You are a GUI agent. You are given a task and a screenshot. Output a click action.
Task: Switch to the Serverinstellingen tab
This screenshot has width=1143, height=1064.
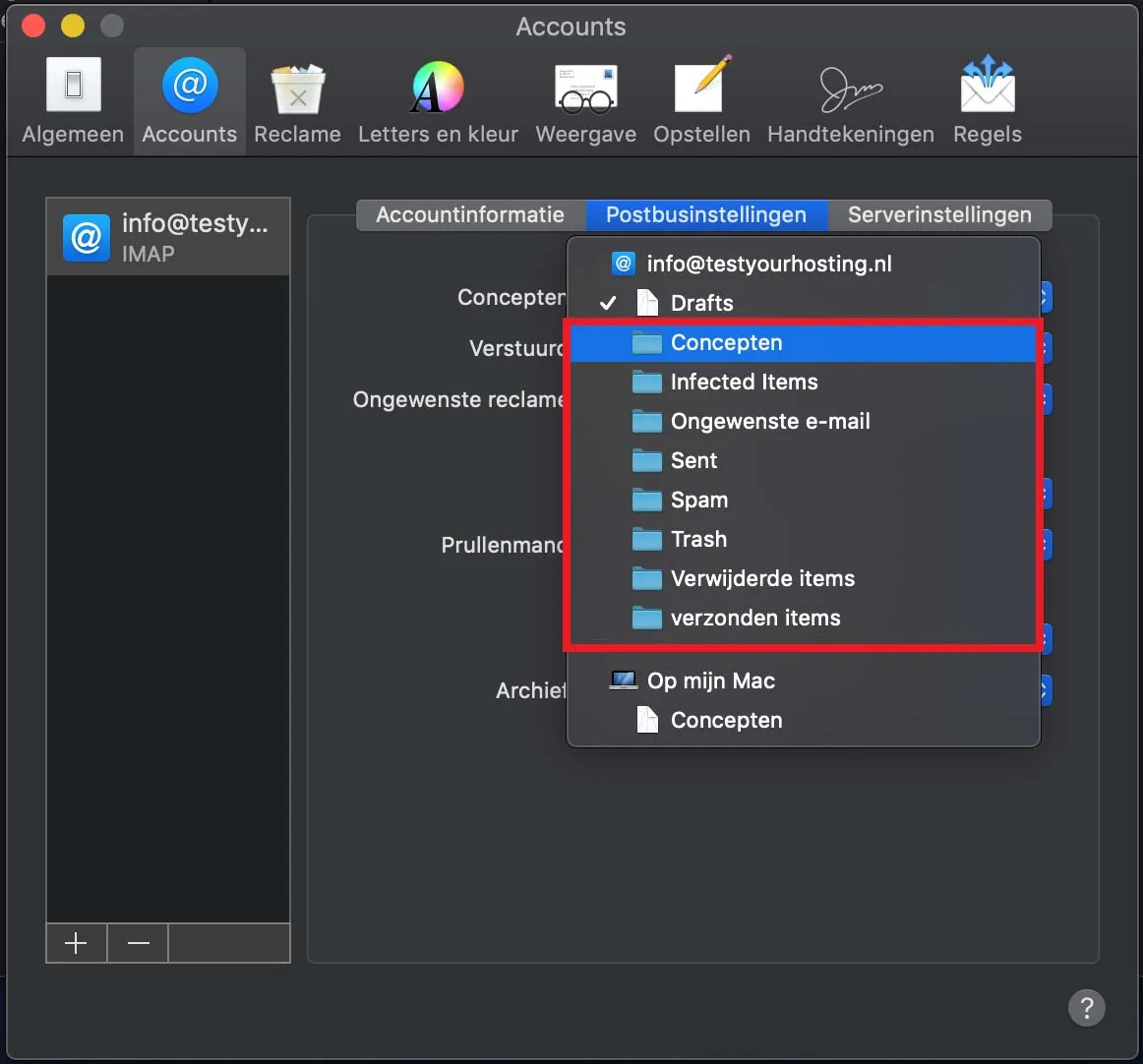click(x=938, y=215)
